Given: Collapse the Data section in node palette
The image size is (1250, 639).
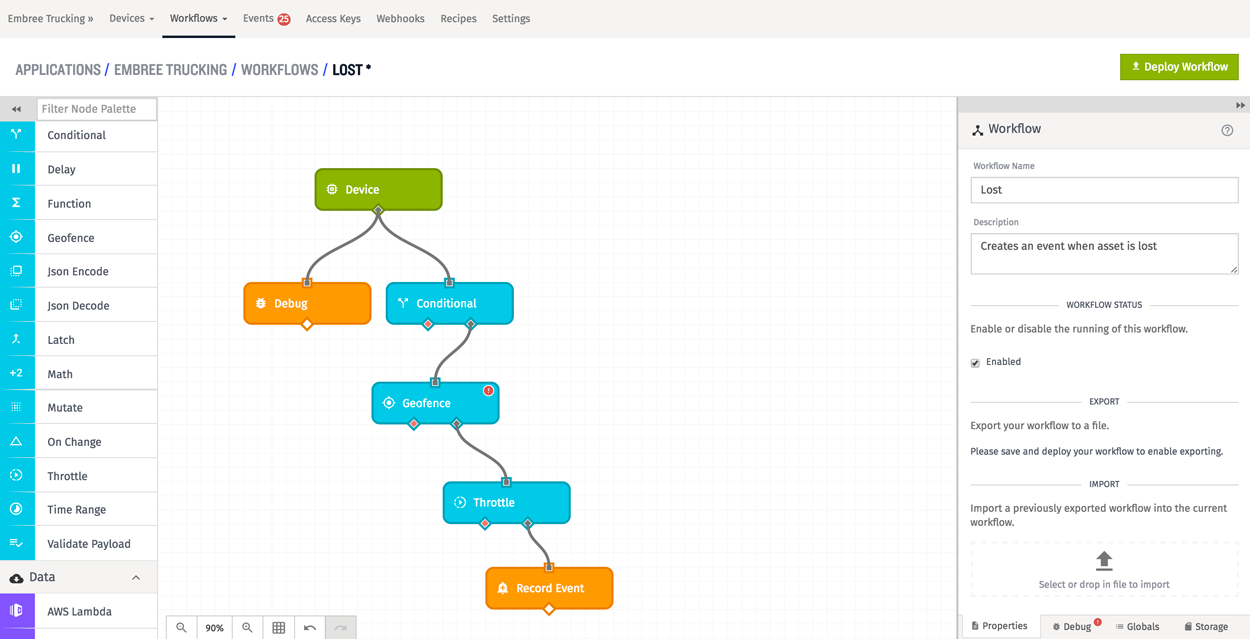Looking at the screenshot, I should [137, 577].
